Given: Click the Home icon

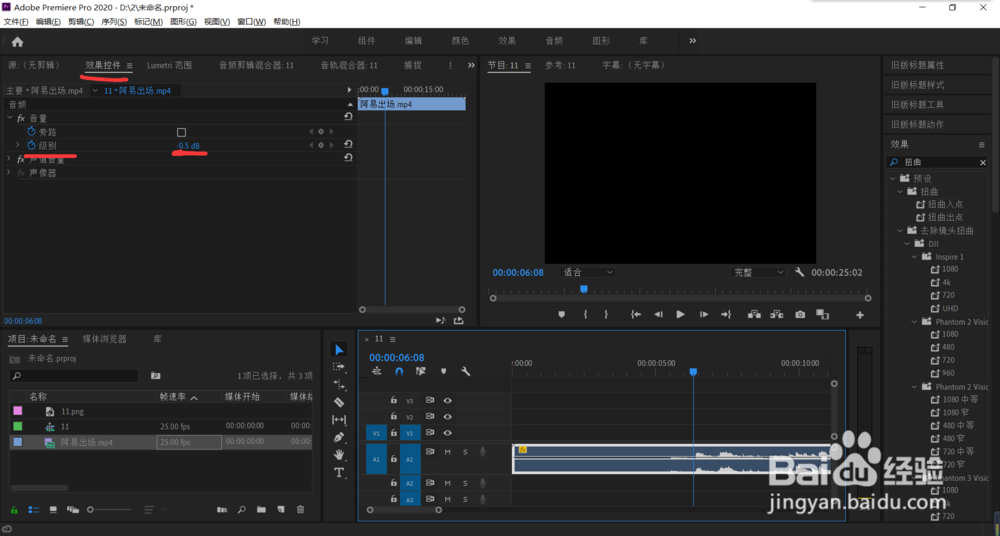Looking at the screenshot, I should 17,41.
